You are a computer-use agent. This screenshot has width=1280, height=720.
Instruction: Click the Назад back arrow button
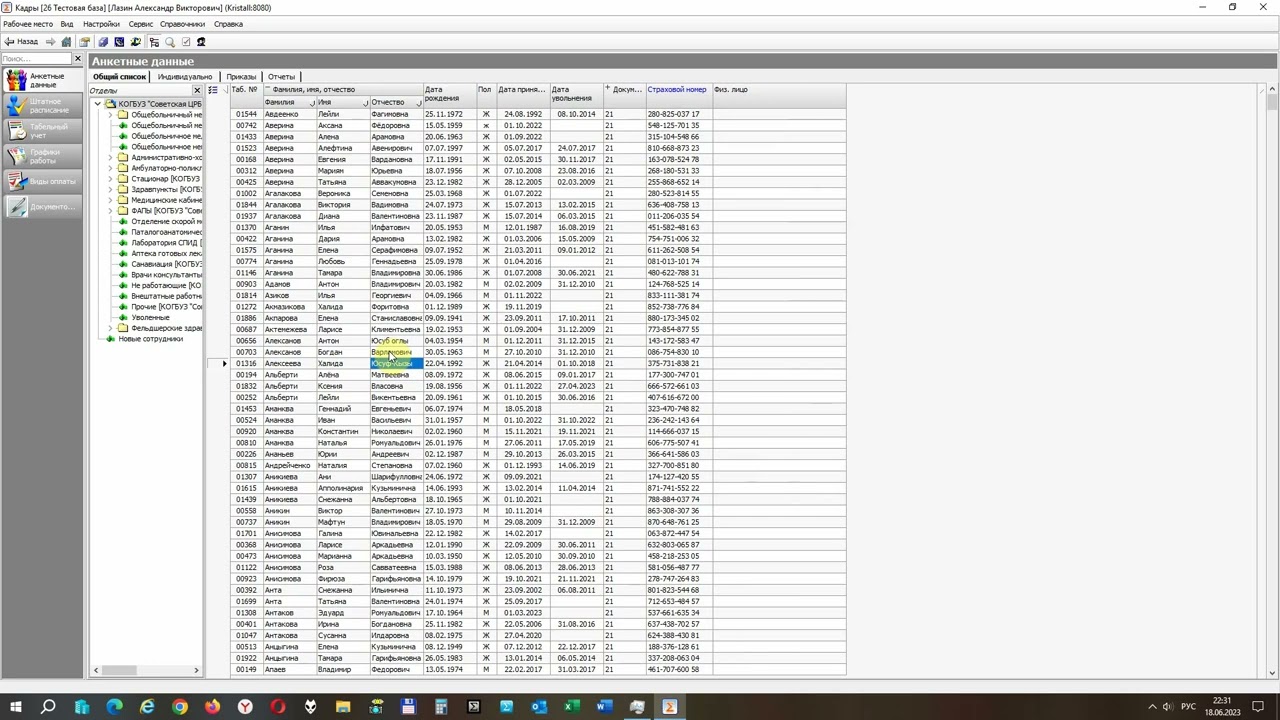click(21, 42)
